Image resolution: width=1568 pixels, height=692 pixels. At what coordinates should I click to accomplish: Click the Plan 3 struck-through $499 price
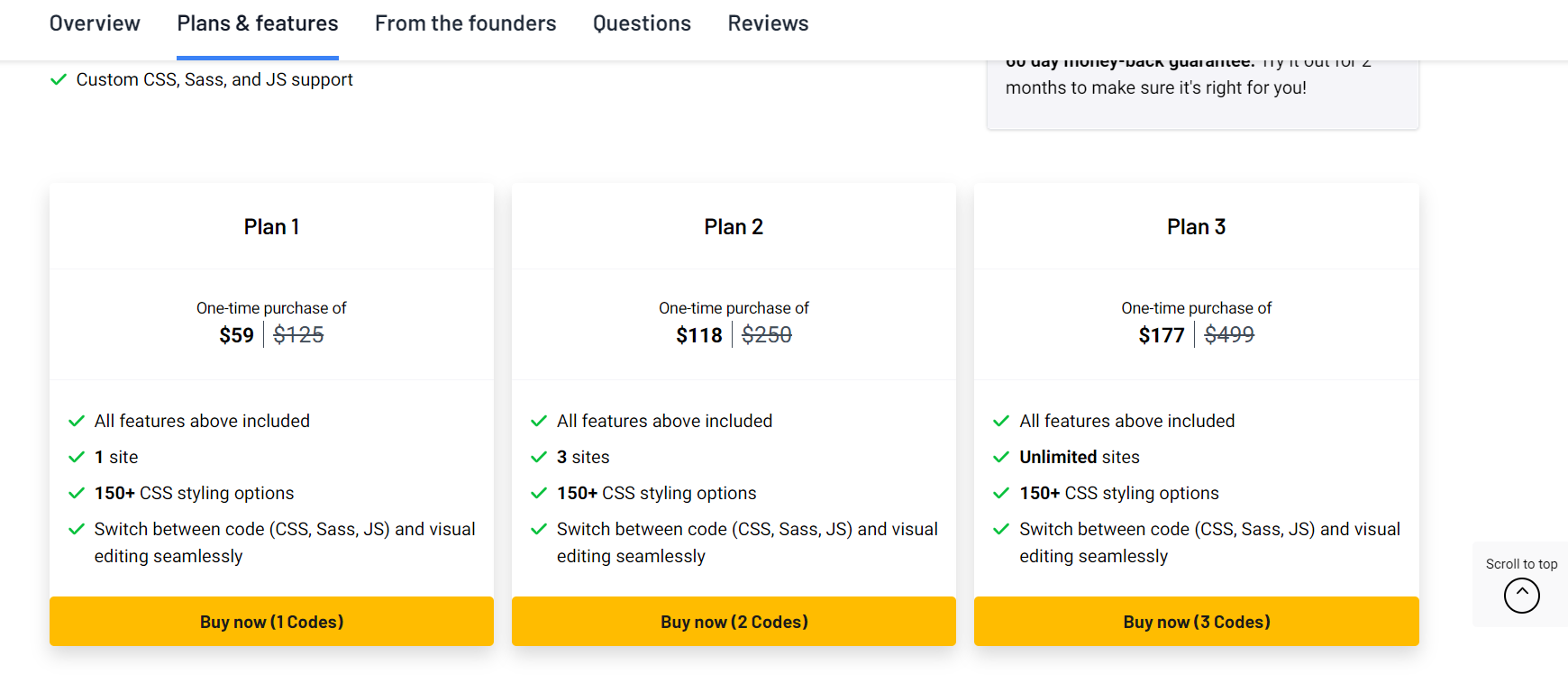[x=1229, y=335]
